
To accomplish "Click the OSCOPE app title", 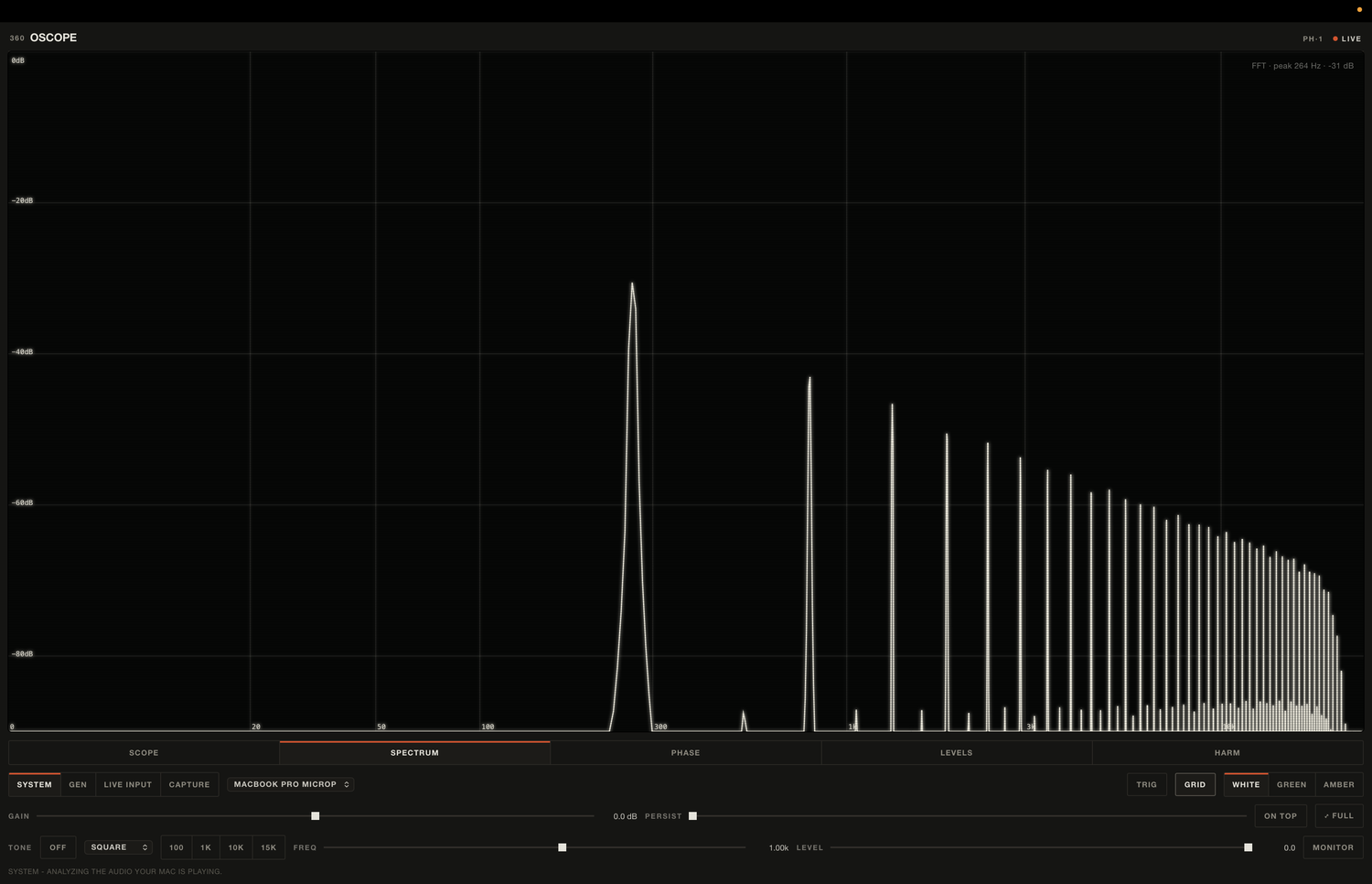I will (x=53, y=38).
